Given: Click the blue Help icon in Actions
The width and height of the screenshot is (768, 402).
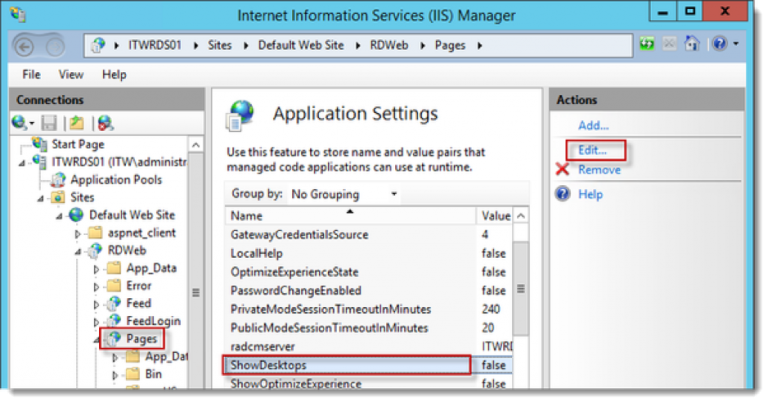Looking at the screenshot, I should point(563,193).
